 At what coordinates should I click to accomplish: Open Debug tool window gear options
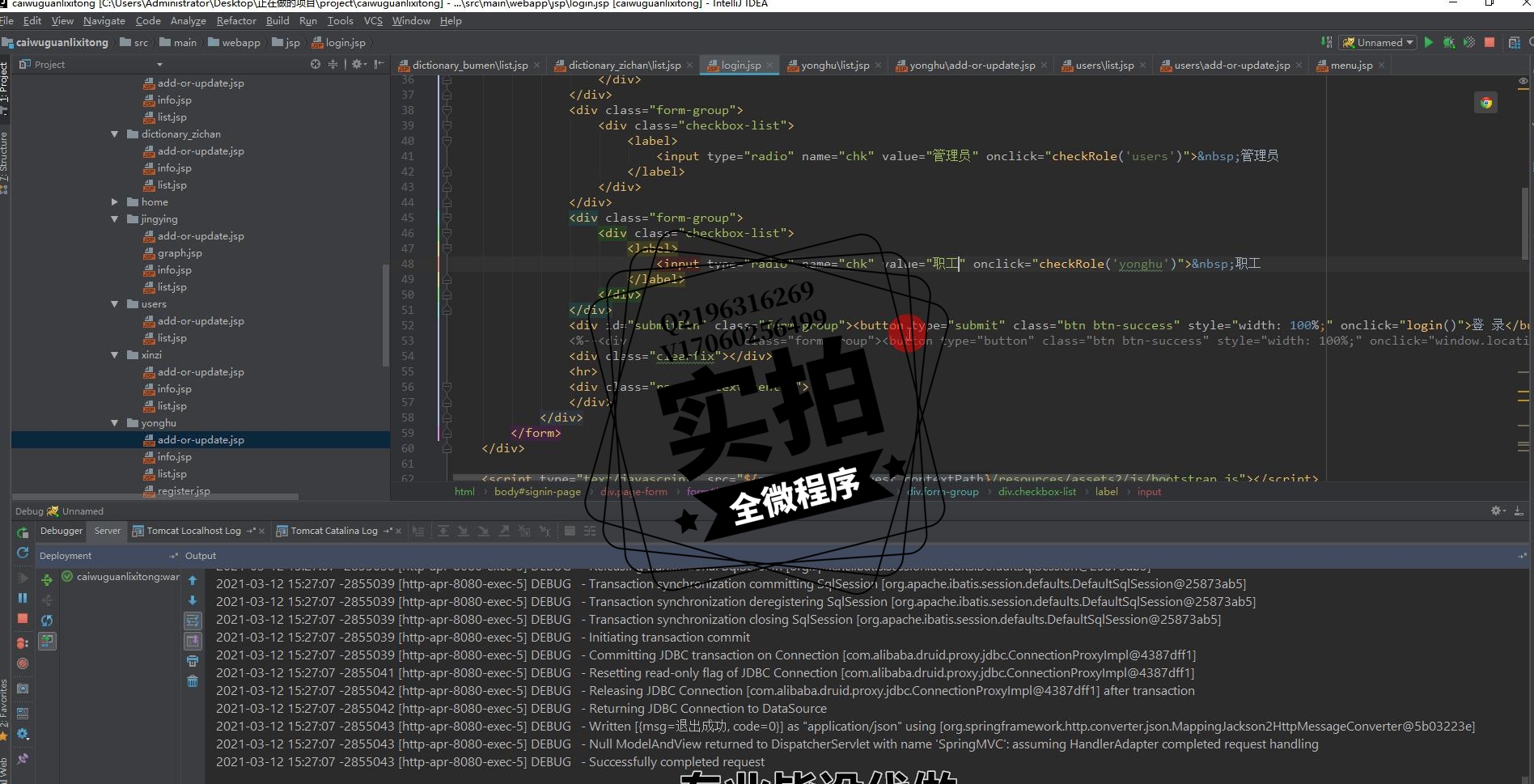pyautogui.click(x=1498, y=511)
